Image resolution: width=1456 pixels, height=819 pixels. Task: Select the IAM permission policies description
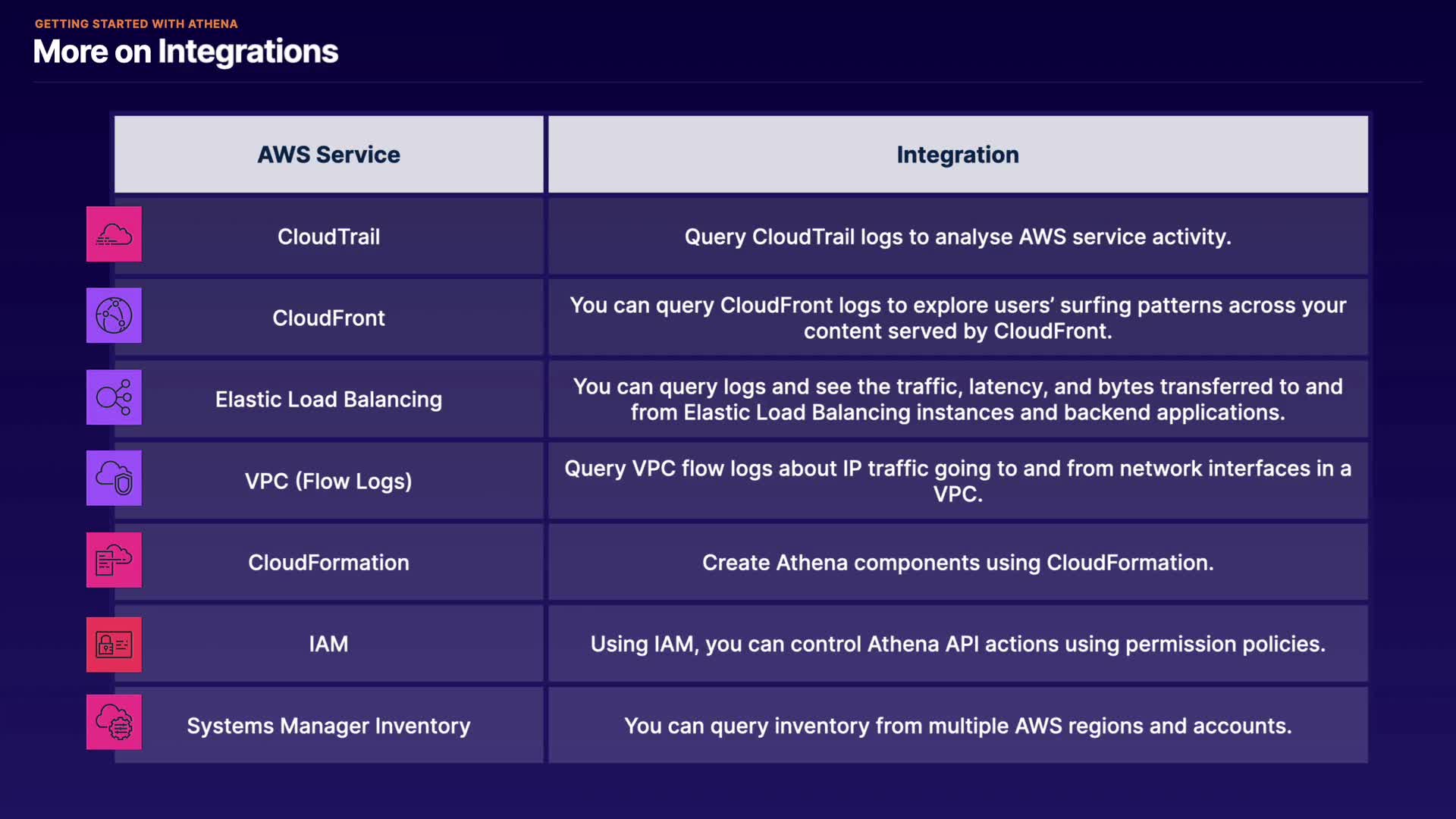click(x=957, y=644)
